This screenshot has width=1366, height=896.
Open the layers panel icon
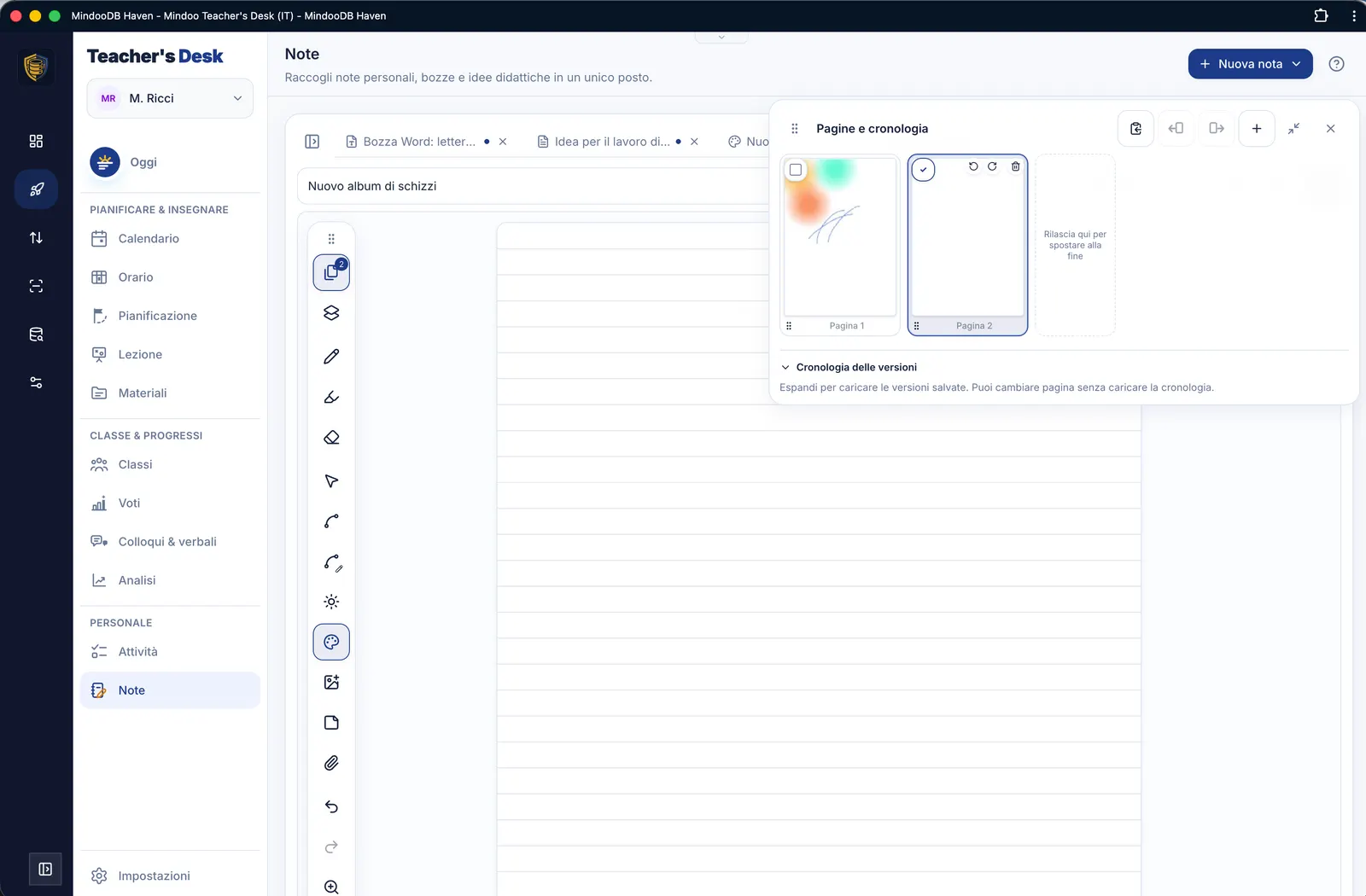tap(331, 313)
